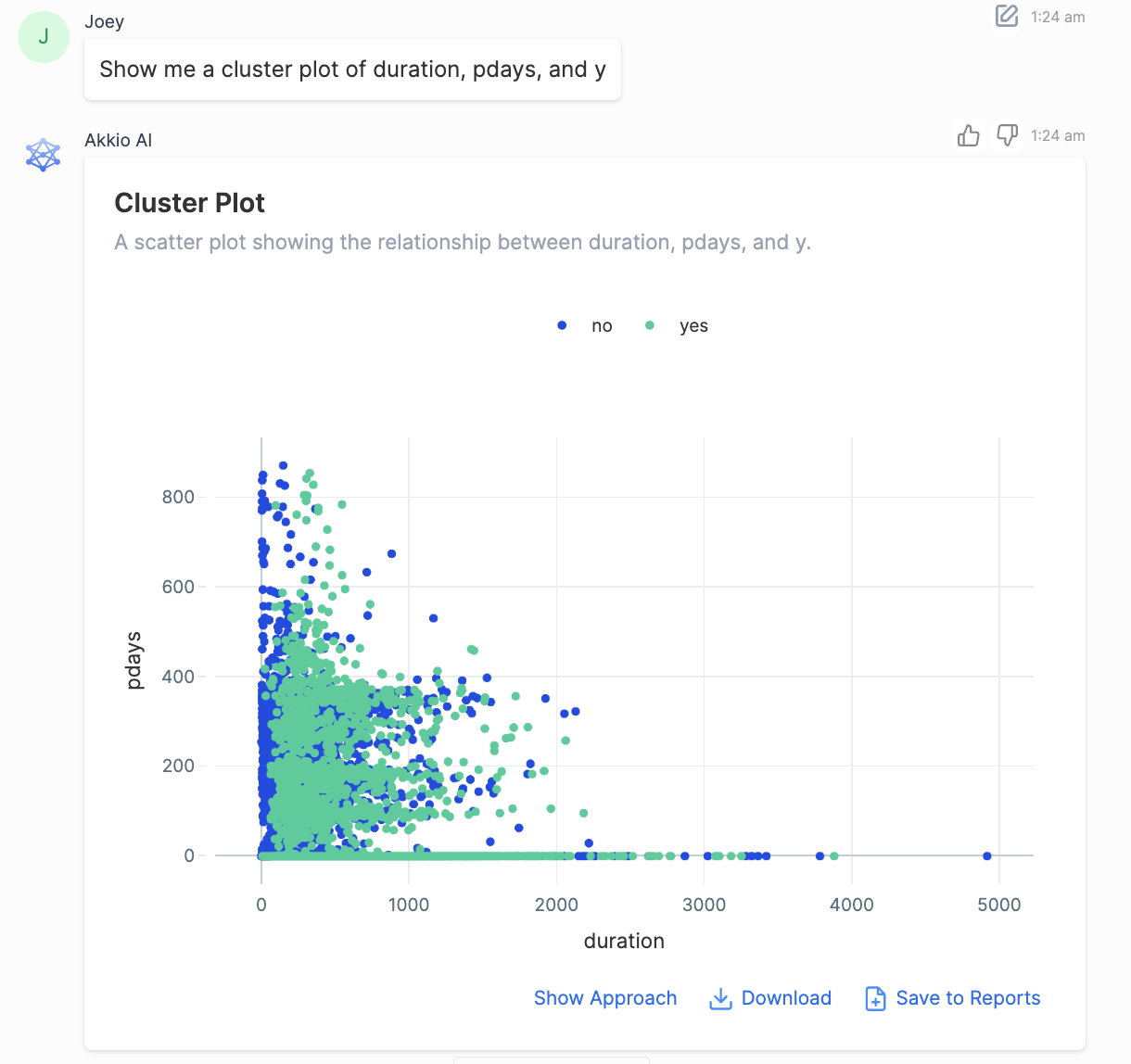This screenshot has height=1064, width=1131.
Task: Click the 'pdays' y-axis label
Action: tap(136, 661)
